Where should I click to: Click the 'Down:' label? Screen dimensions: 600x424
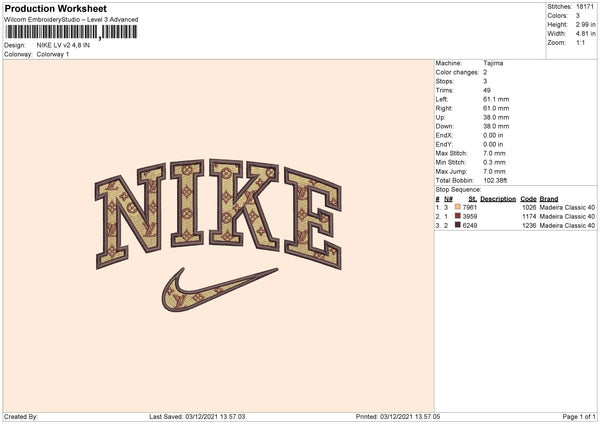(x=445, y=126)
